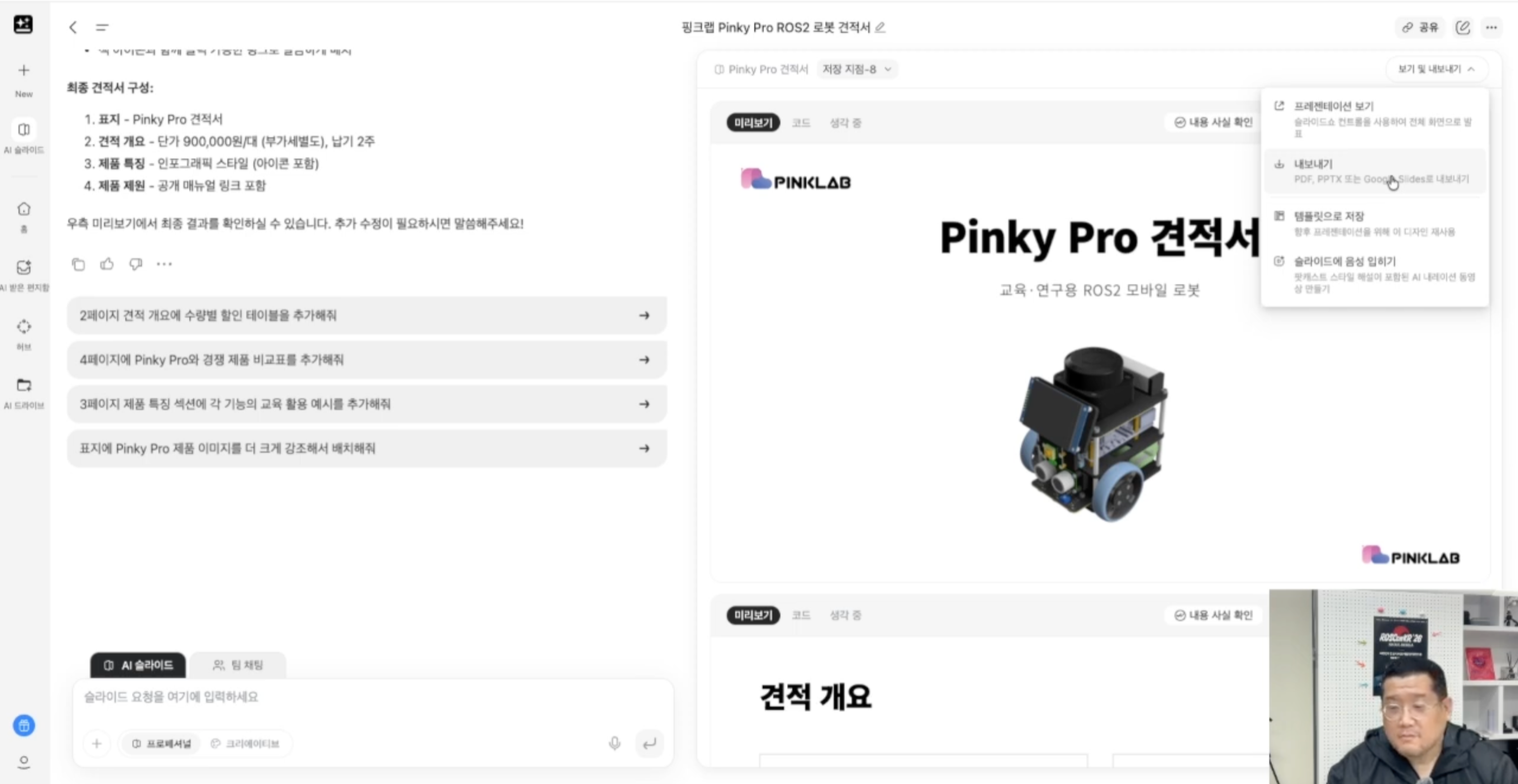Open the three-dot menu at top right

coord(1491,27)
